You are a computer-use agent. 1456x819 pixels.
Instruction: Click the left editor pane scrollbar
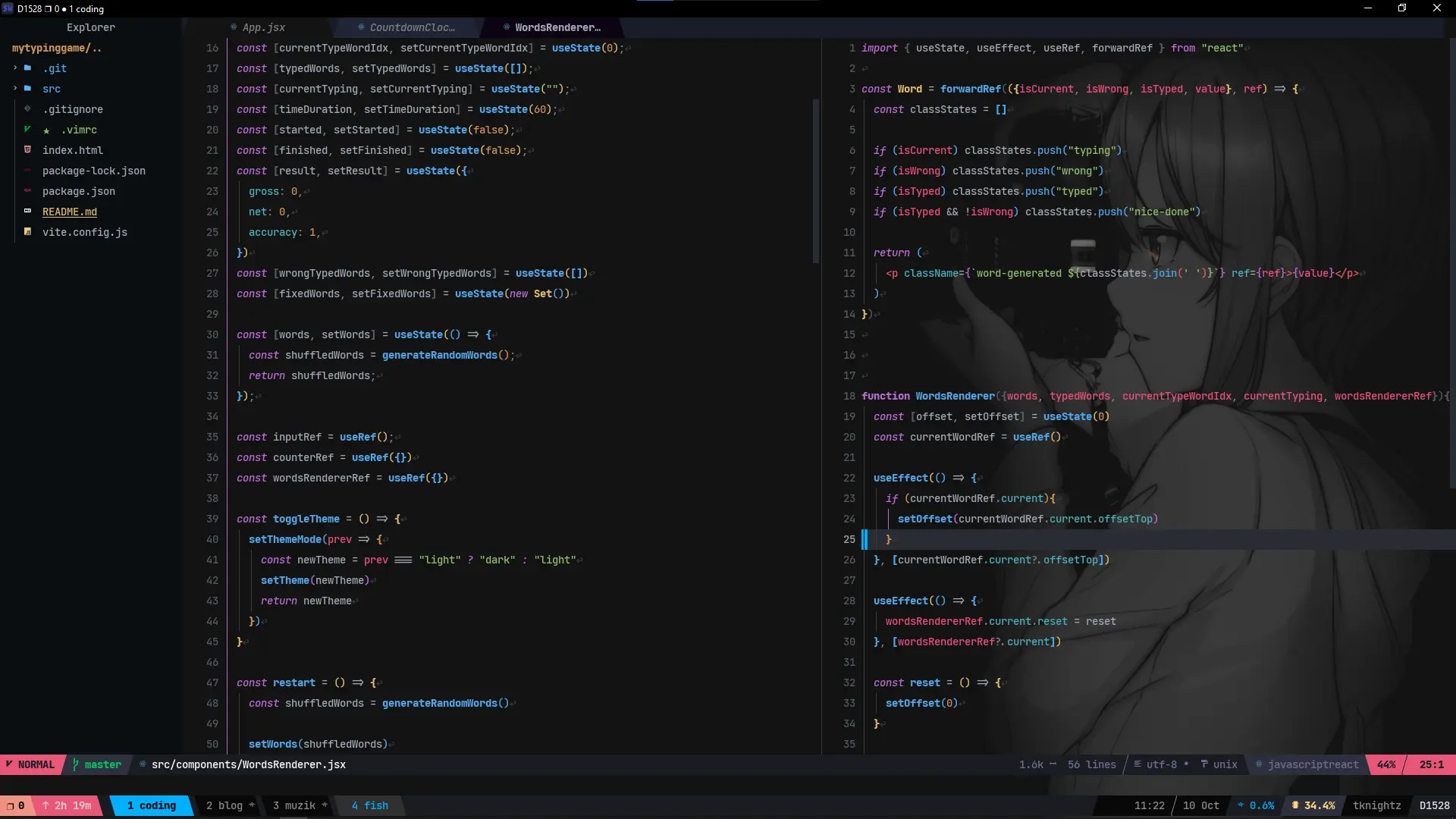pyautogui.click(x=816, y=180)
